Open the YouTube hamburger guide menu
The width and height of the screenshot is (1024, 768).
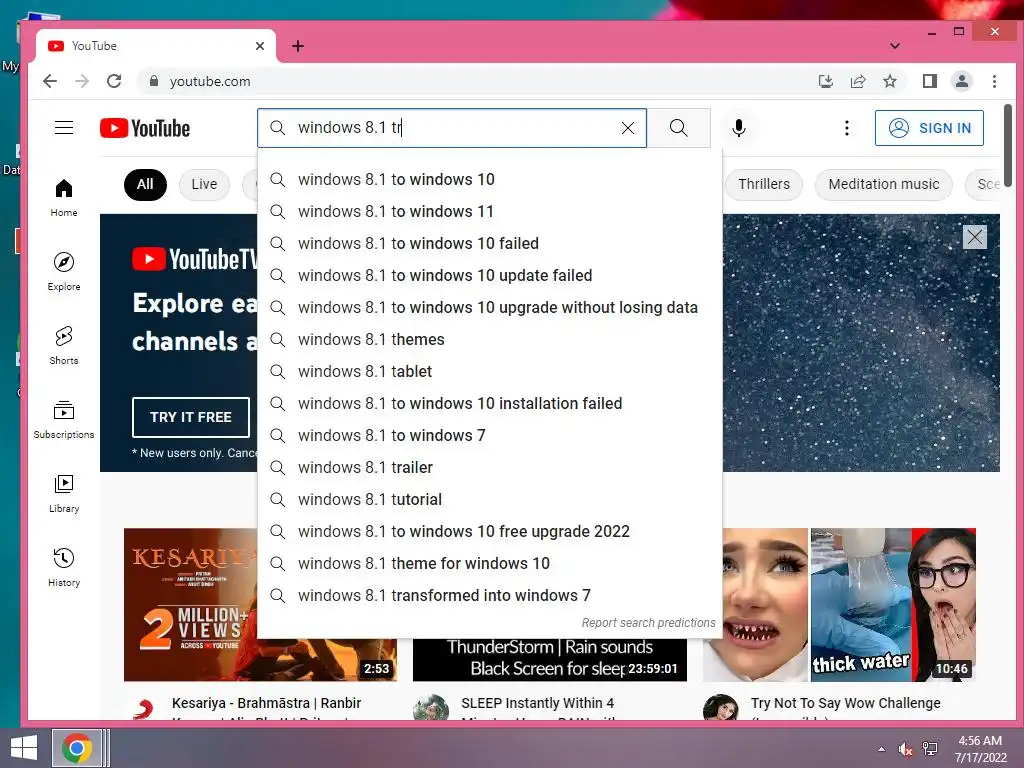[64, 127]
